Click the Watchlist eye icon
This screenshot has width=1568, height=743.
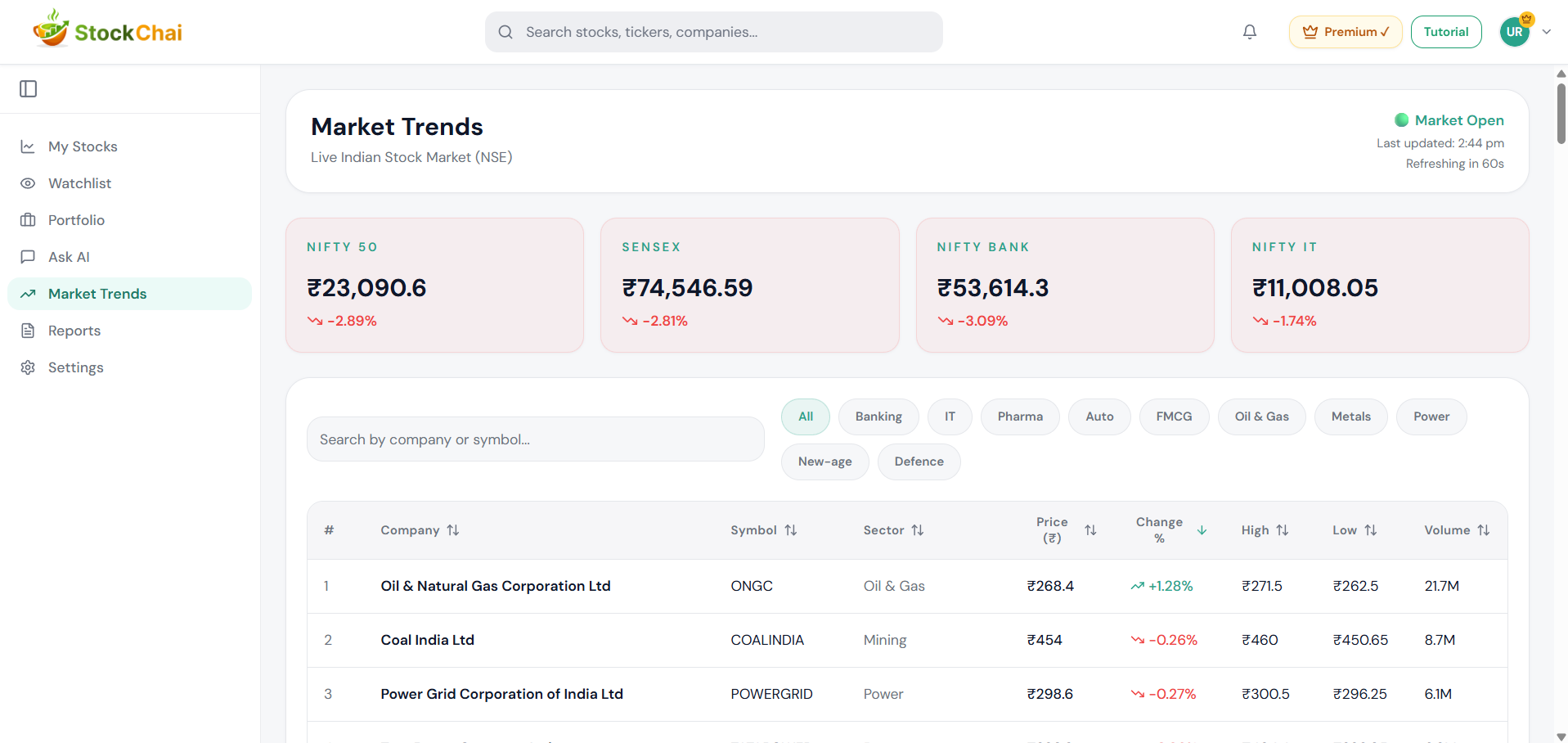[28, 183]
